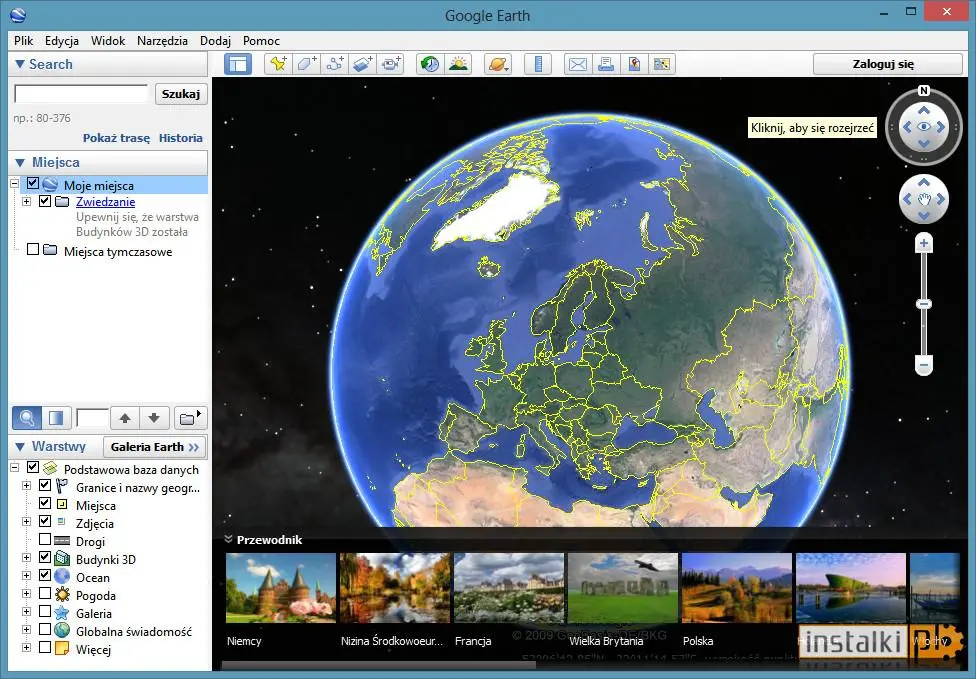Click the Zaloguj się button
The image size is (976, 679).
[888, 64]
